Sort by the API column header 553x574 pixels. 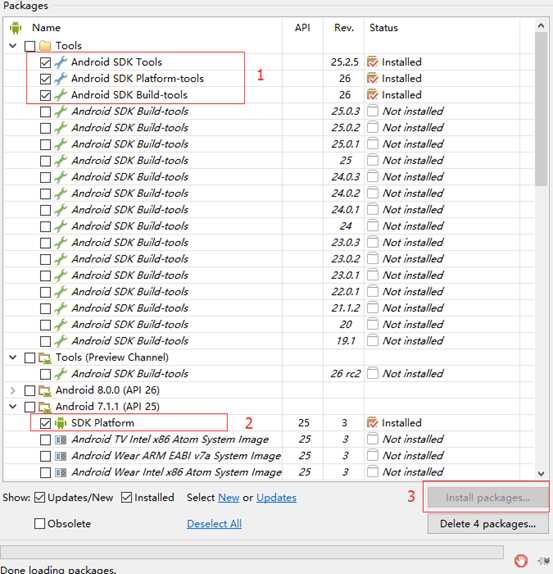pos(302,28)
